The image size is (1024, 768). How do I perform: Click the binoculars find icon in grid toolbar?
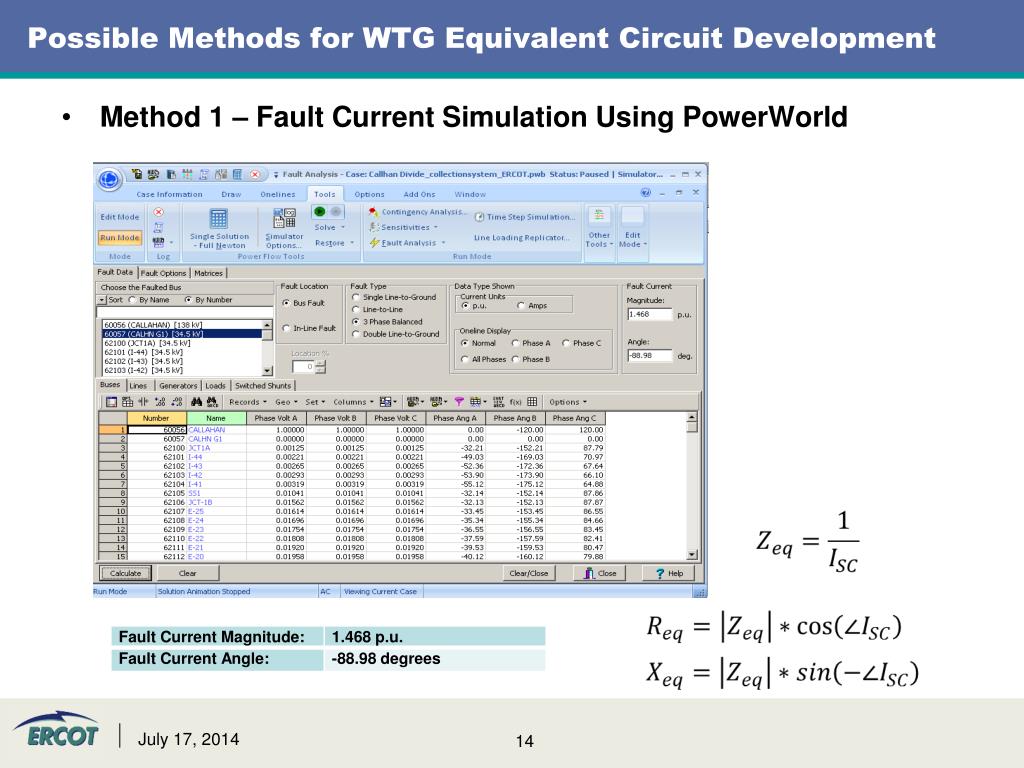[x=196, y=402]
